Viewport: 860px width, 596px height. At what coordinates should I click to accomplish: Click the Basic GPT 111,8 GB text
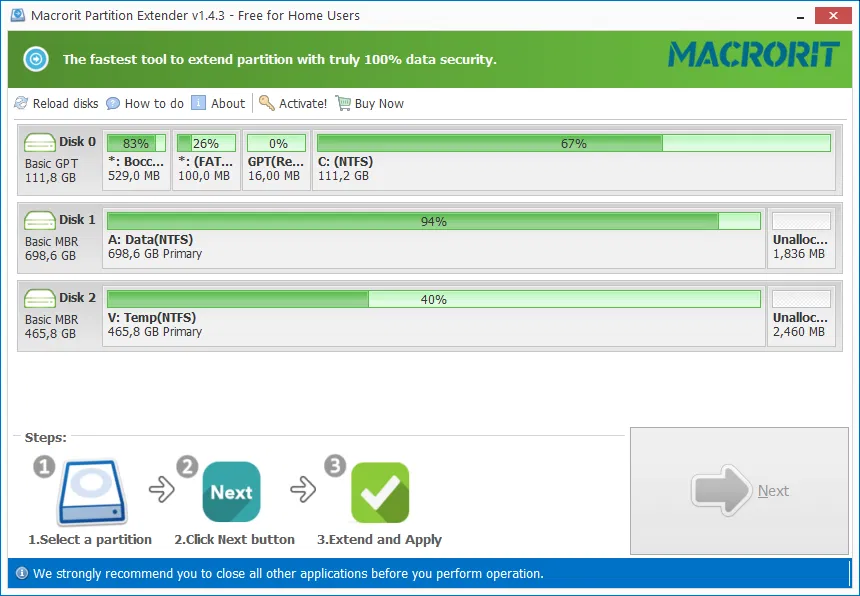[x=51, y=171]
